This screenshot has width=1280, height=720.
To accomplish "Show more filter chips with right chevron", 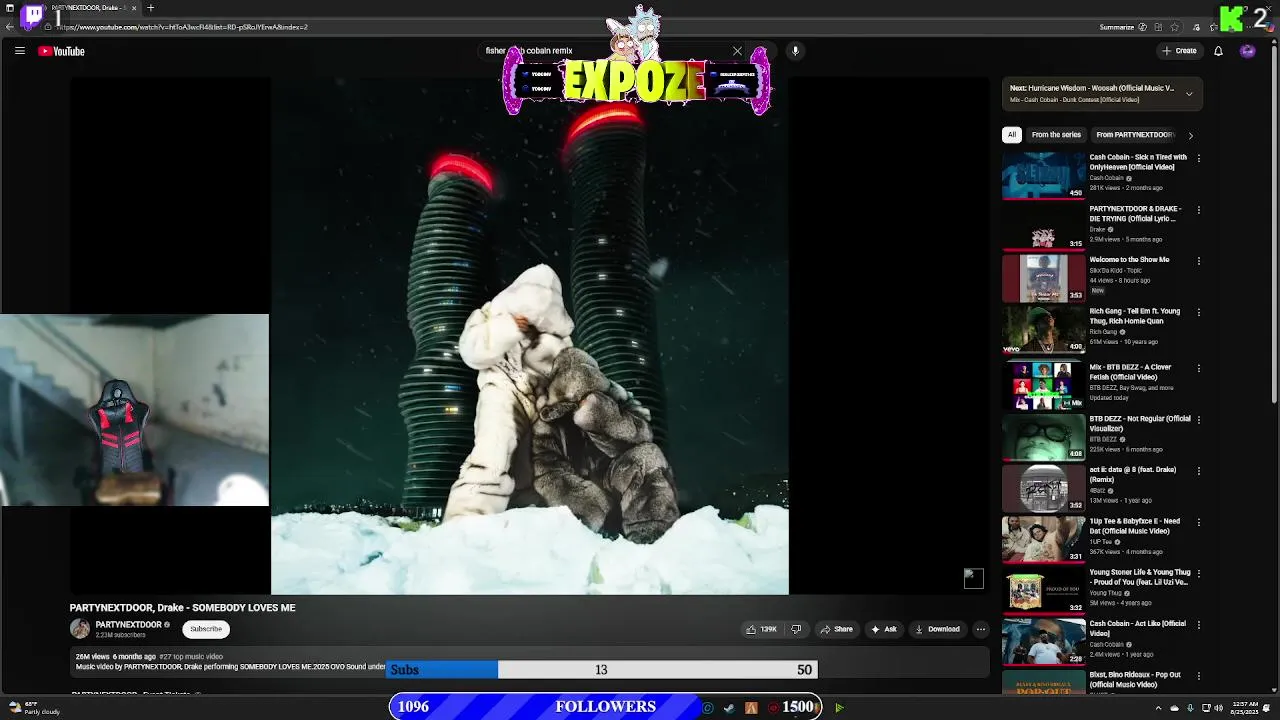I will pyautogui.click(x=1190, y=135).
